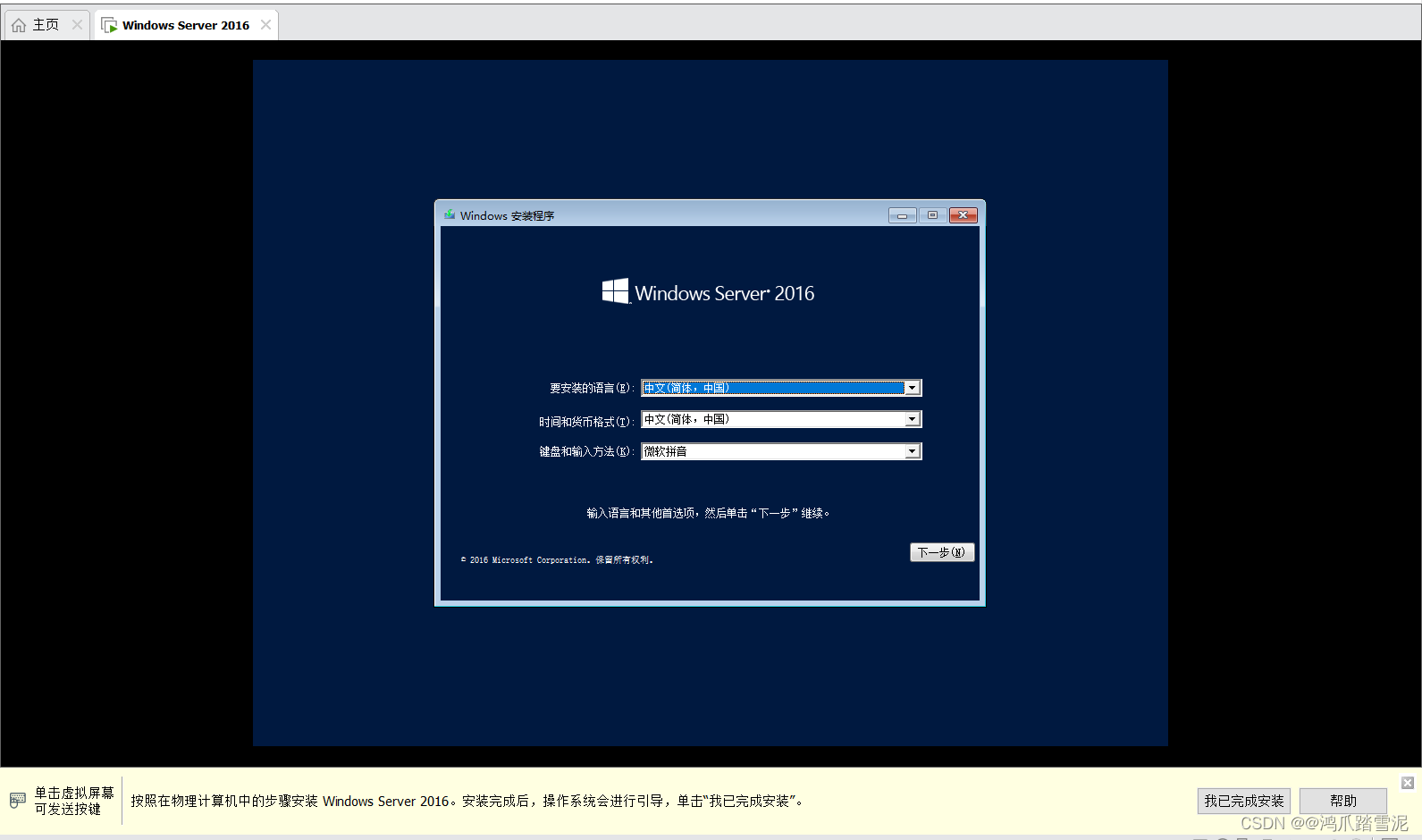Screen dimensions: 1422x840
Task: Click the Windows 安装程序 title text
Action: point(507,215)
